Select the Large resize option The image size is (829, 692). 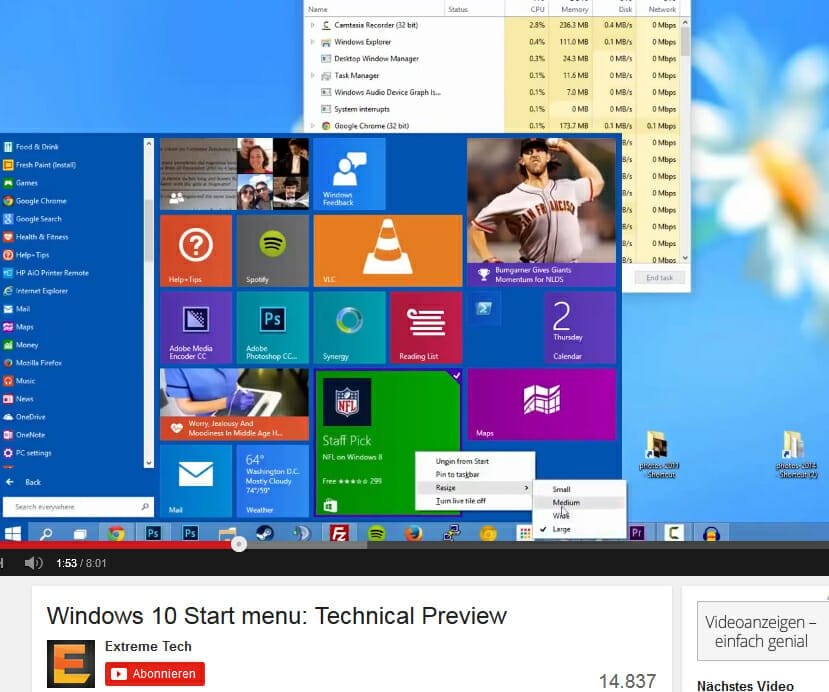[561, 529]
